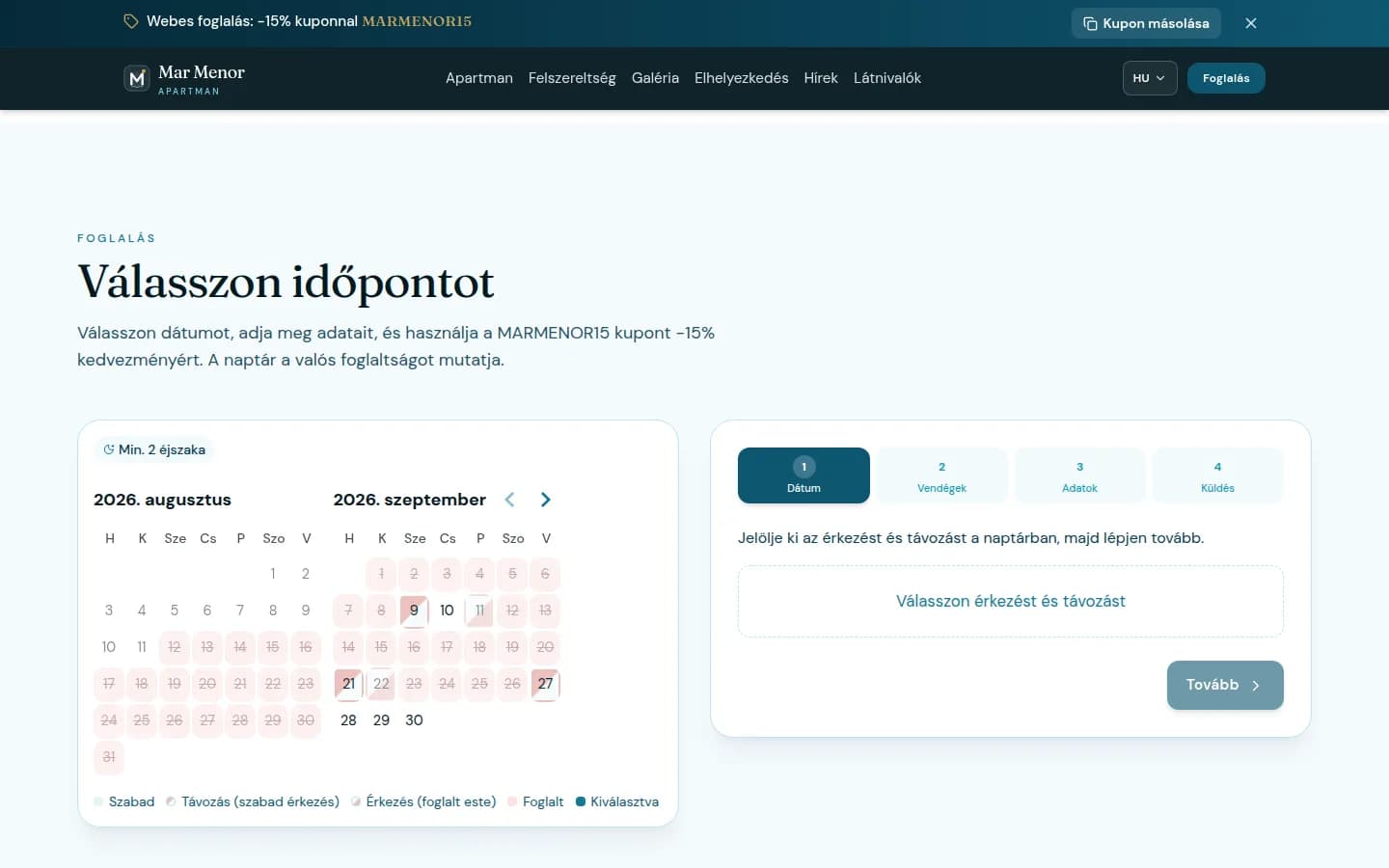Dismiss the coupon banner with the X
This screenshot has height=868, width=1389.
point(1251,23)
